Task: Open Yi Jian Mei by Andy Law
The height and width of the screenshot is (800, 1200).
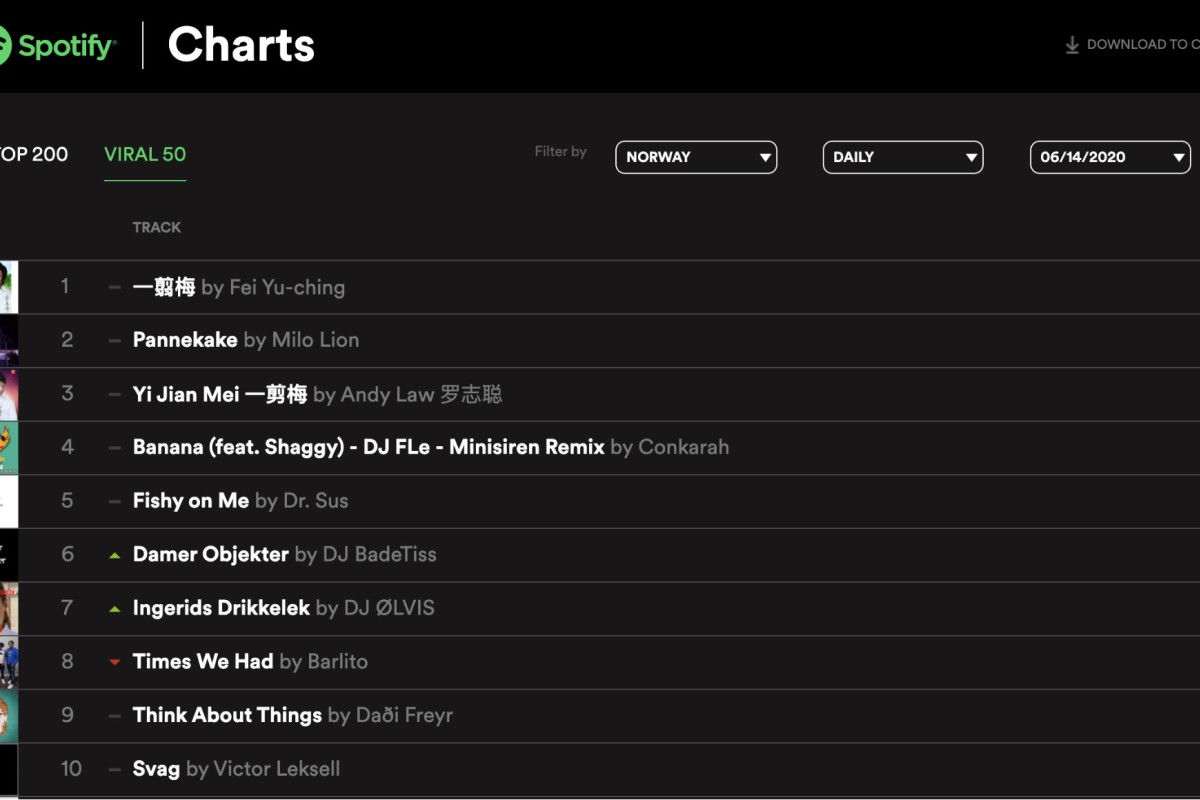Action: click(318, 394)
